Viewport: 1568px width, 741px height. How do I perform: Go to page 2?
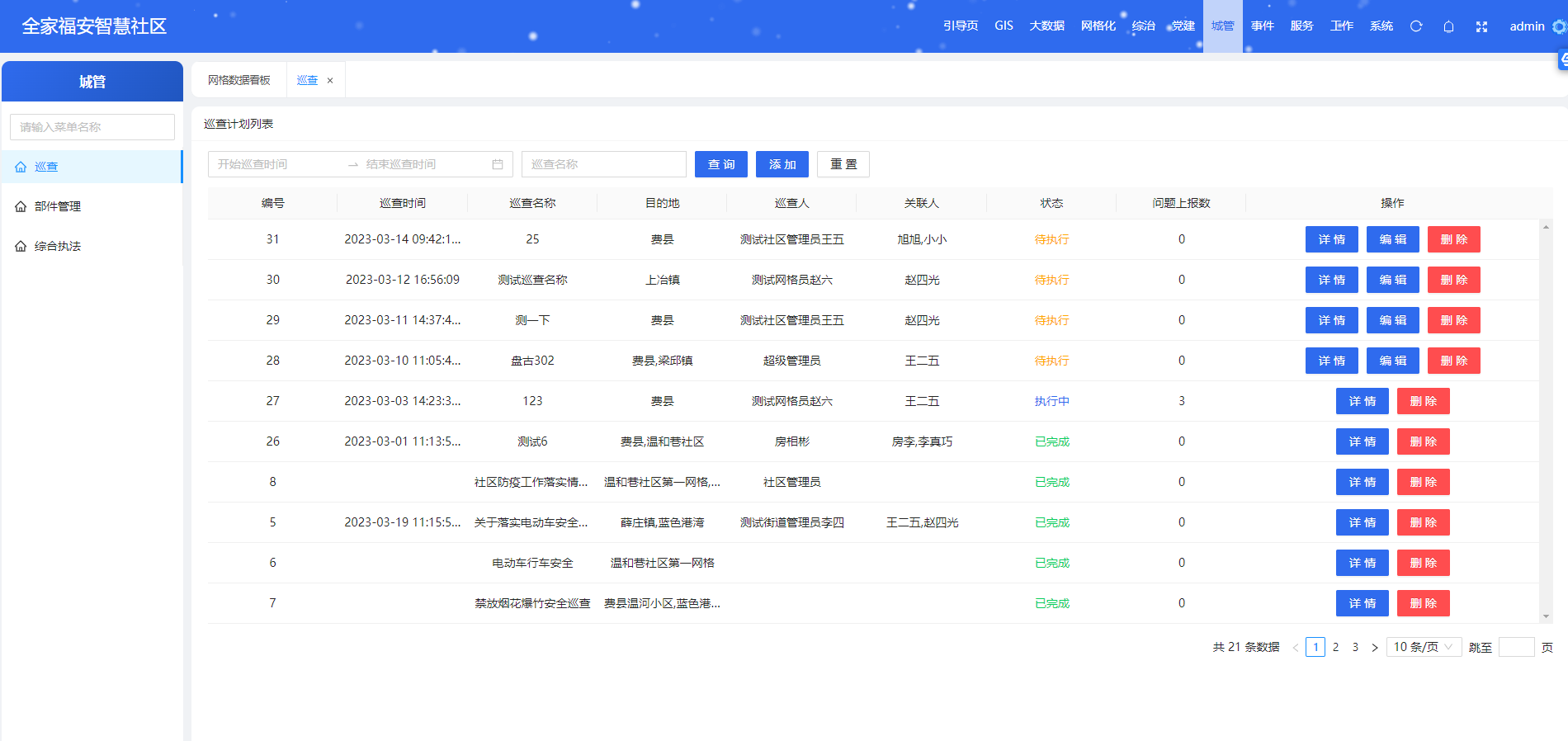[1335, 647]
